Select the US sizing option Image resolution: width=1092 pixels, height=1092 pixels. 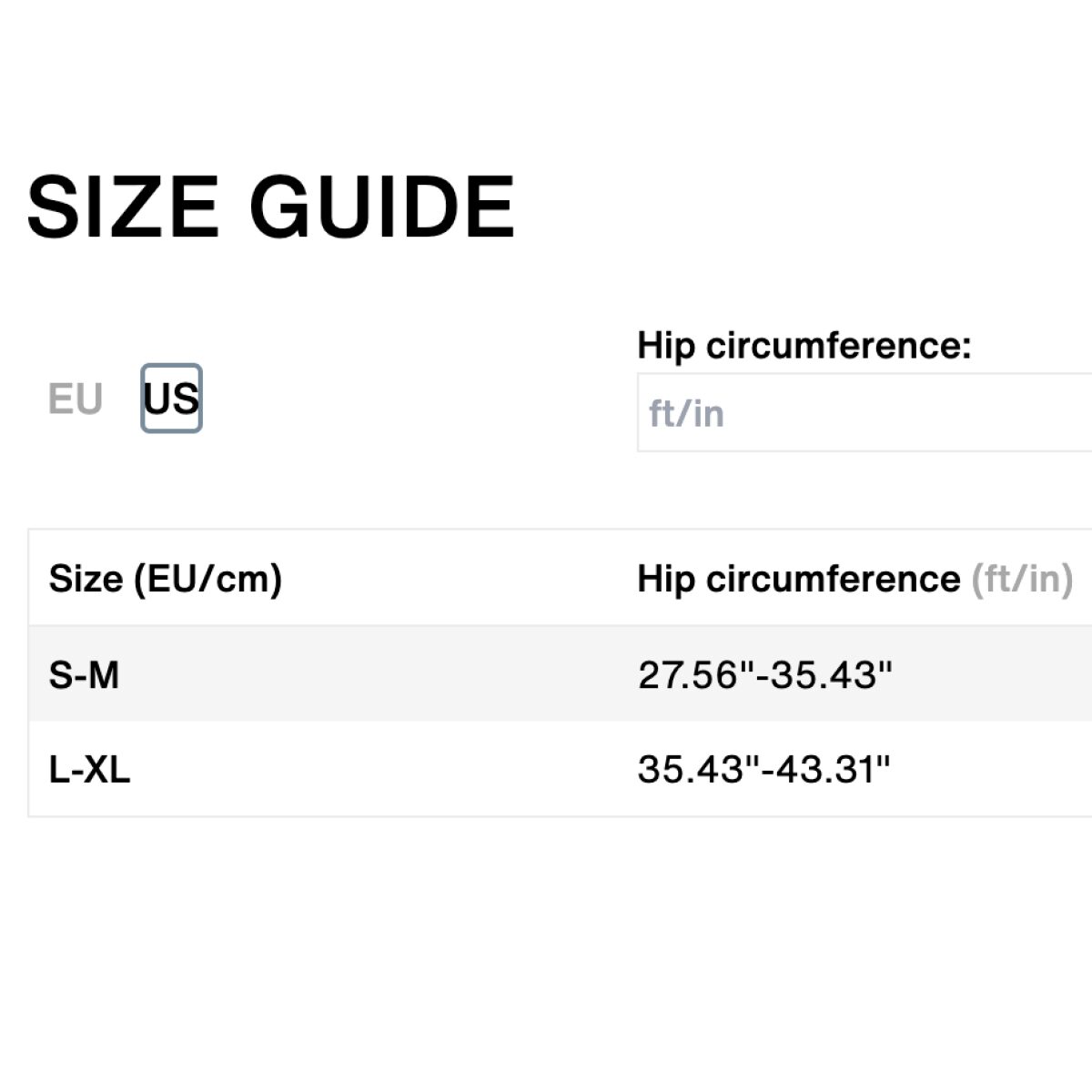point(171,399)
